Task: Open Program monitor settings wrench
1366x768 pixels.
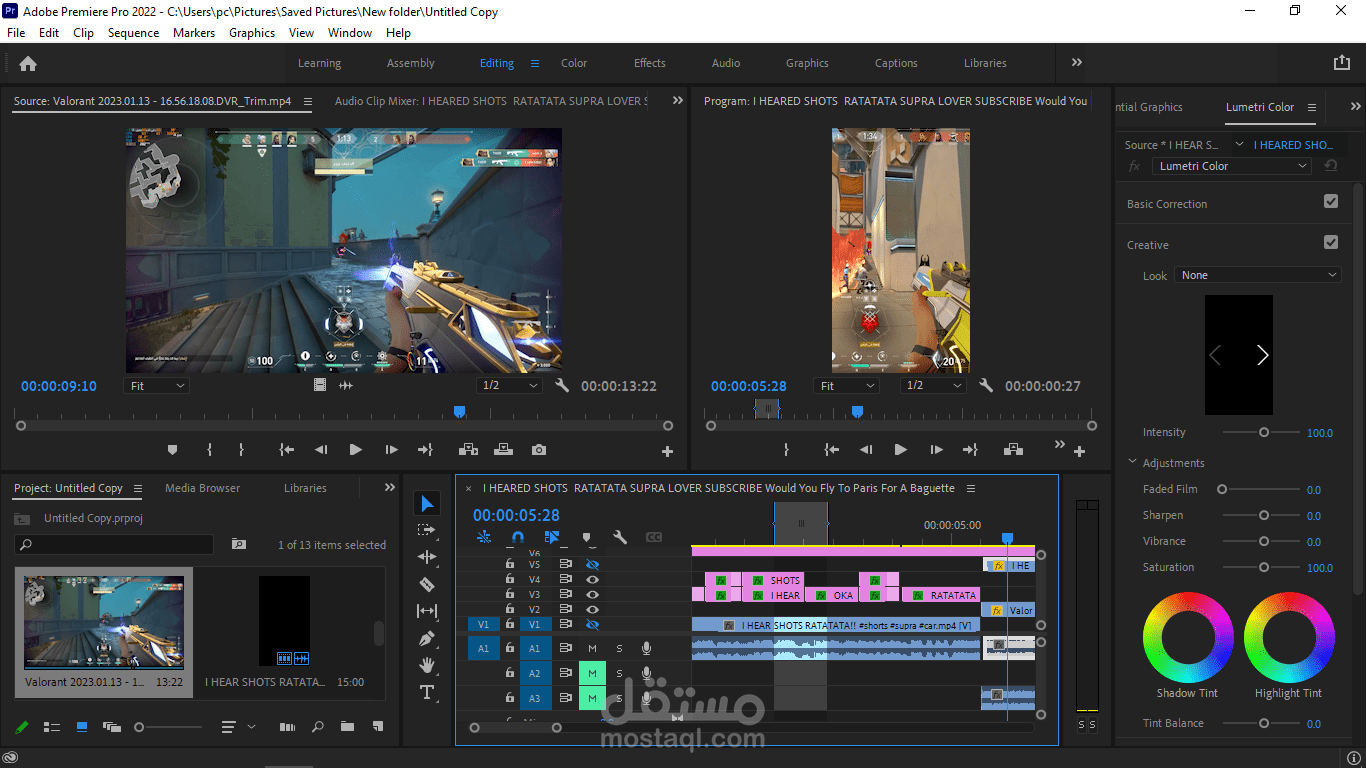Action: (x=986, y=385)
